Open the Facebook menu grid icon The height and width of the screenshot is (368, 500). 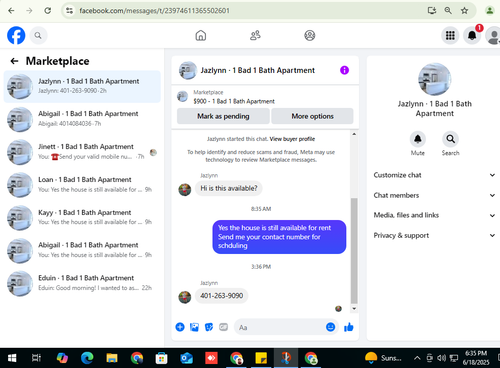pos(450,35)
